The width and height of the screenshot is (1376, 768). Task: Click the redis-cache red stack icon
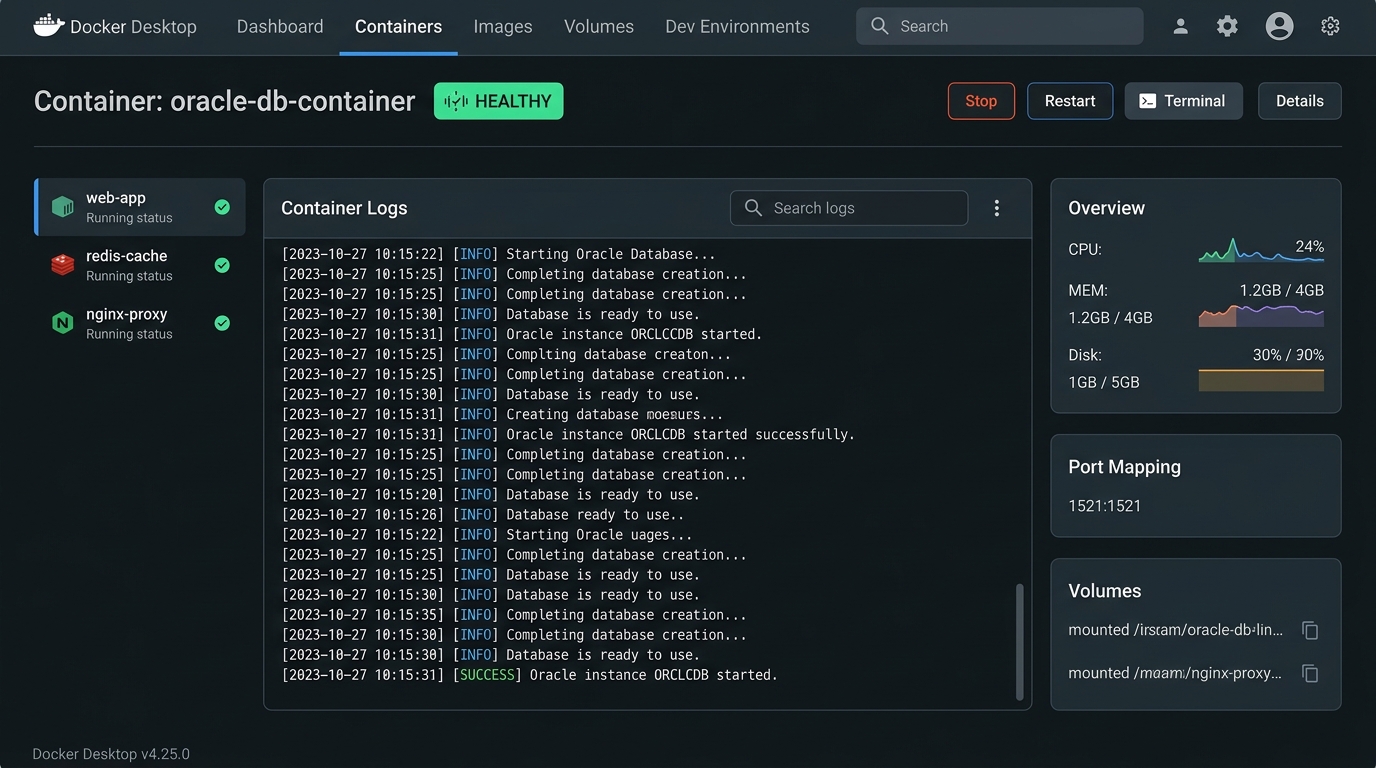63,265
